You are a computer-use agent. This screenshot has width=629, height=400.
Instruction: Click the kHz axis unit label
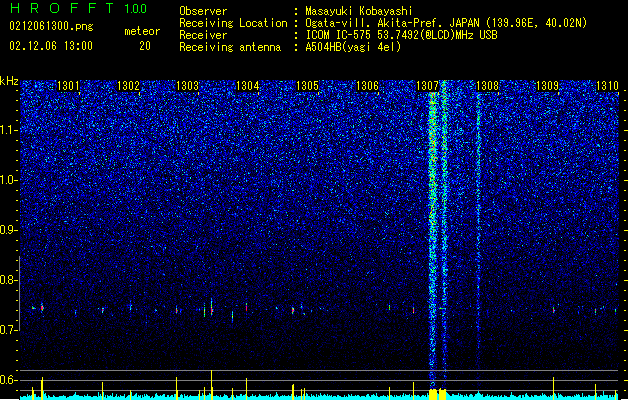click(x=9, y=81)
